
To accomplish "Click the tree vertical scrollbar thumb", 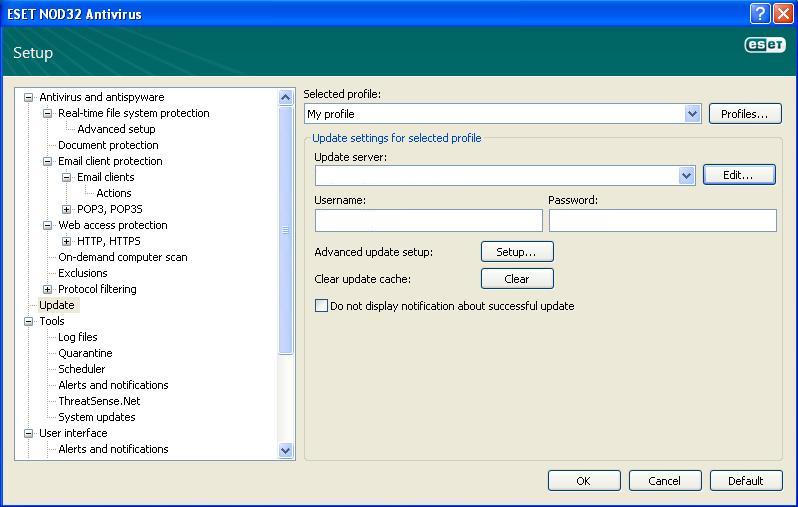I will click(x=286, y=230).
